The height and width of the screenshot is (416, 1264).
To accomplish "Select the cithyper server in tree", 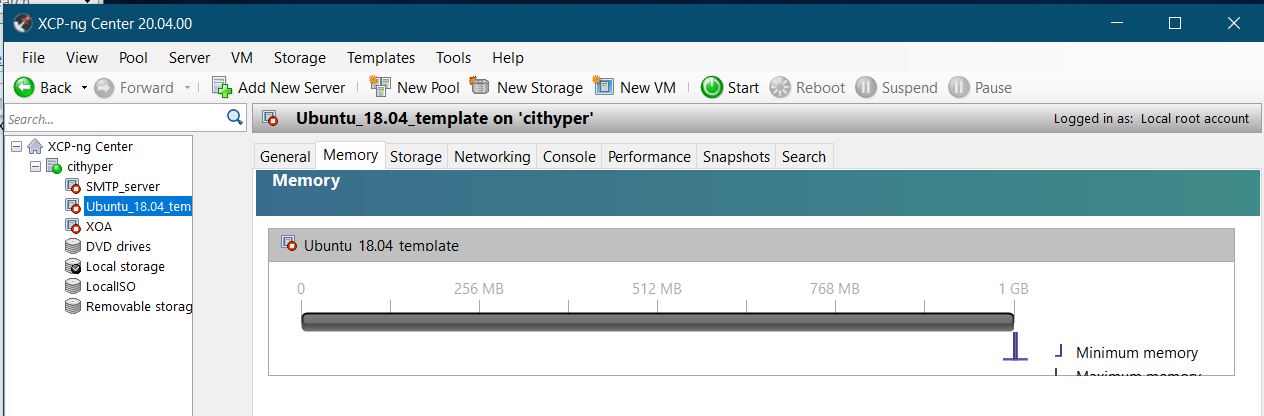I will coord(90,166).
